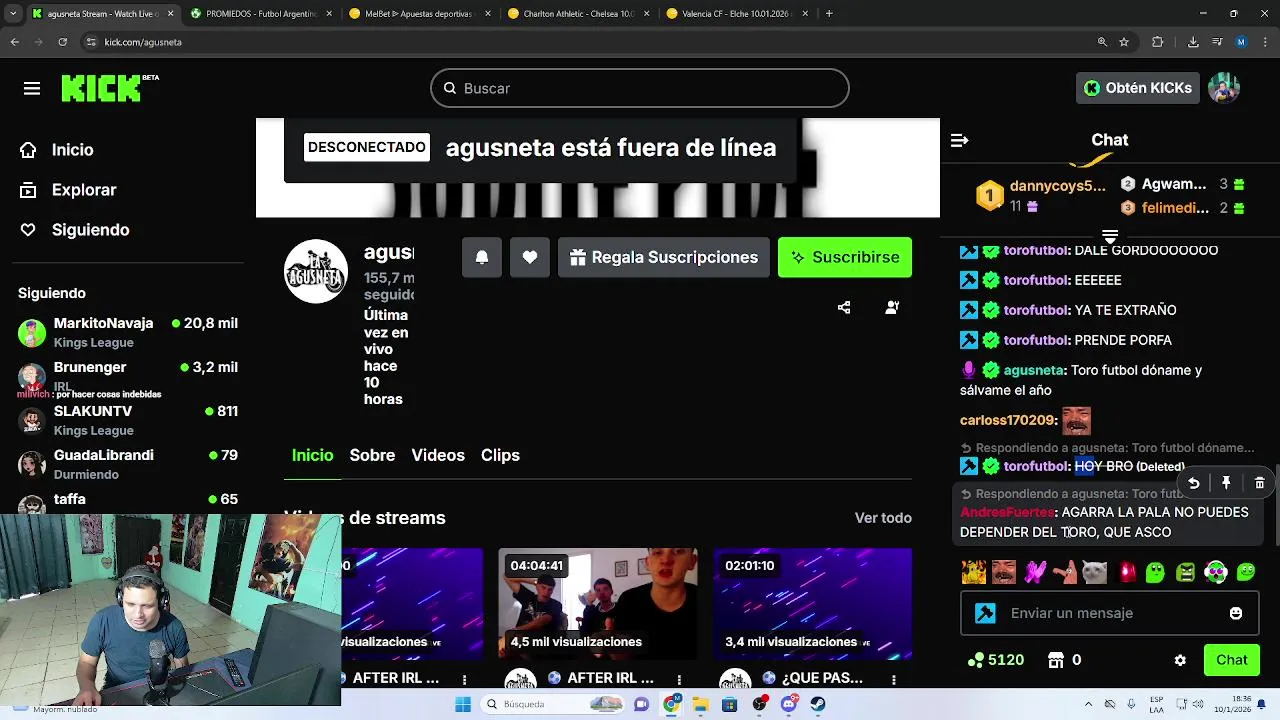This screenshot has width=1280, height=720.
Task: Switch to the Videos tab
Action: [x=438, y=455]
